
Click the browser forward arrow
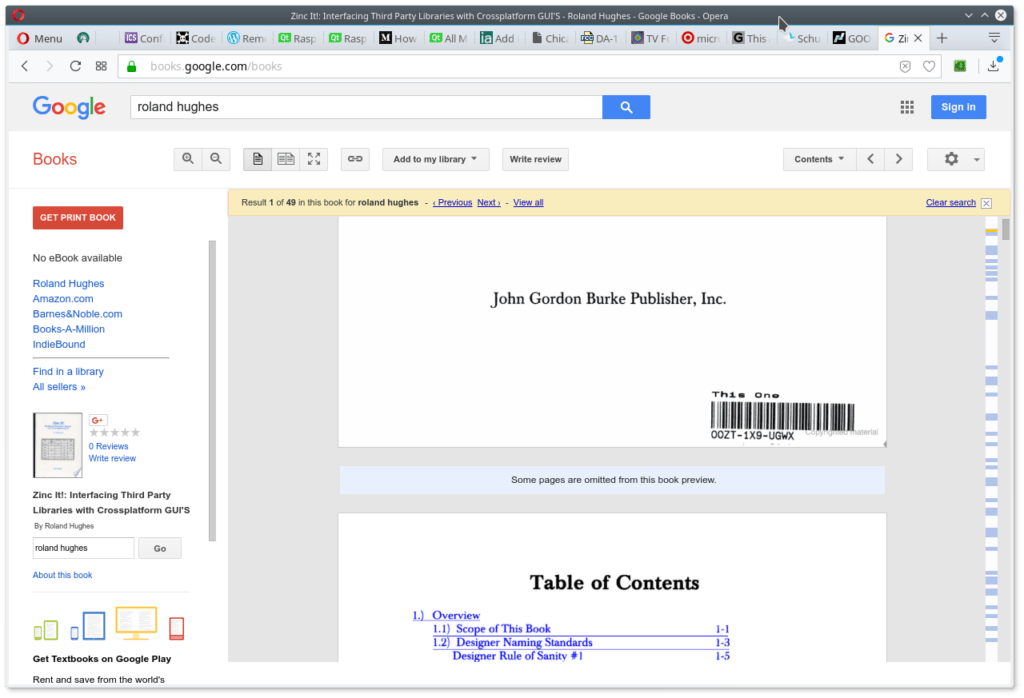click(50, 66)
